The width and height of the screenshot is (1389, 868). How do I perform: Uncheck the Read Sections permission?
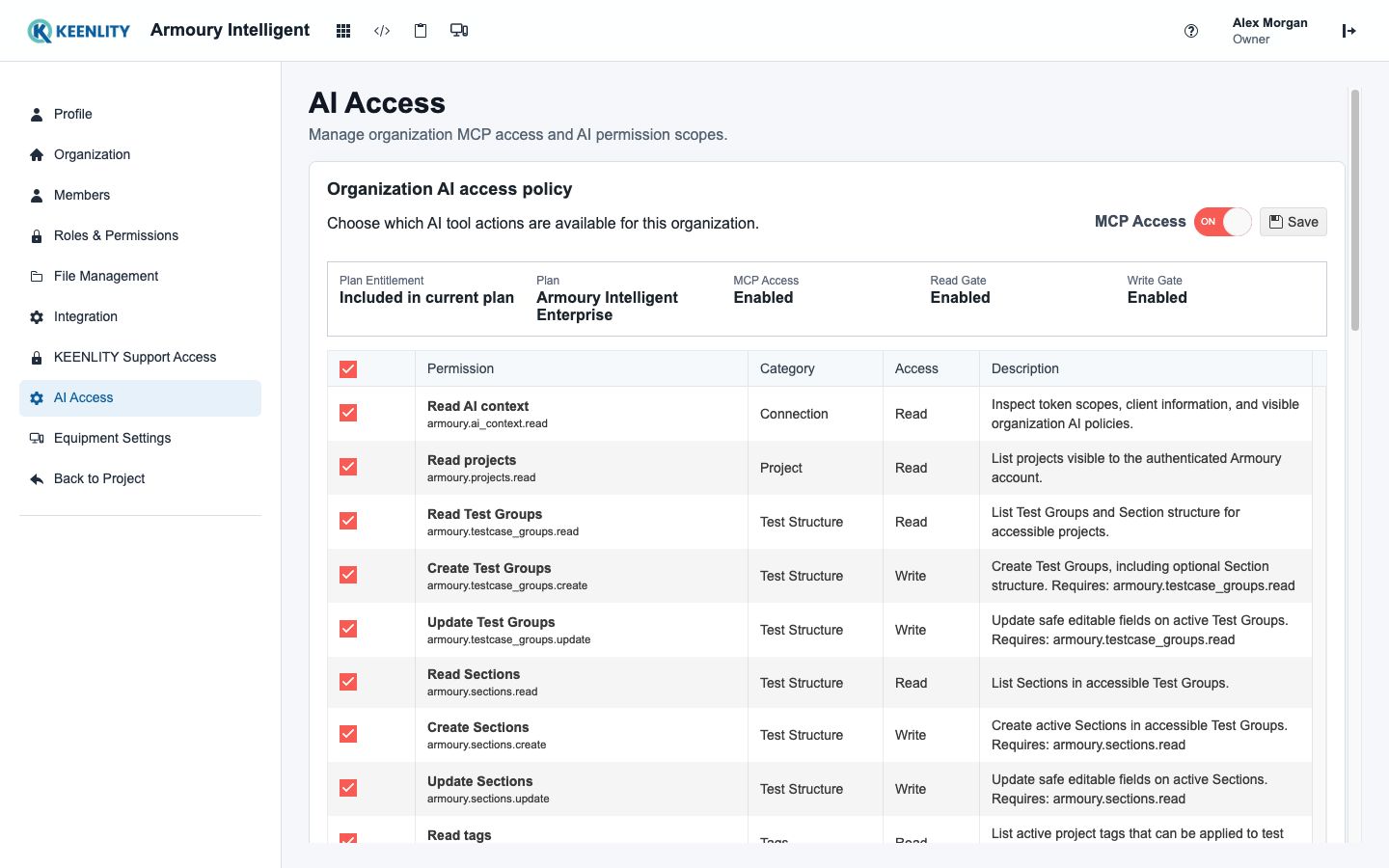[x=348, y=682]
